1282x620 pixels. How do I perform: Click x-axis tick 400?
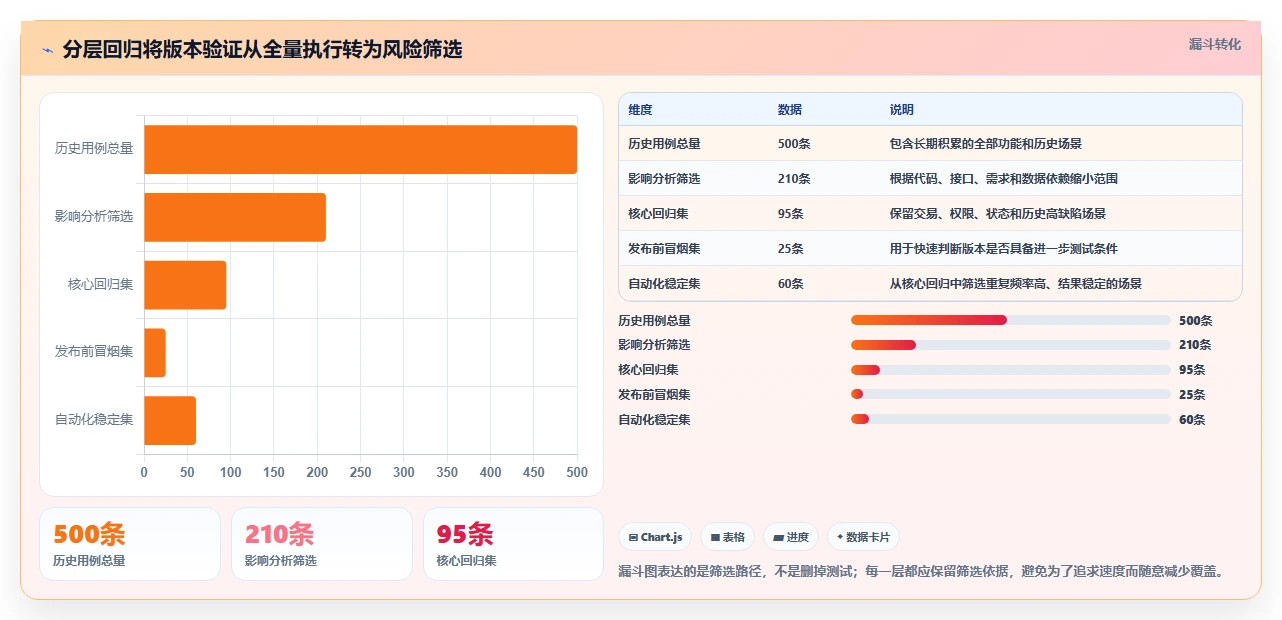(x=490, y=473)
